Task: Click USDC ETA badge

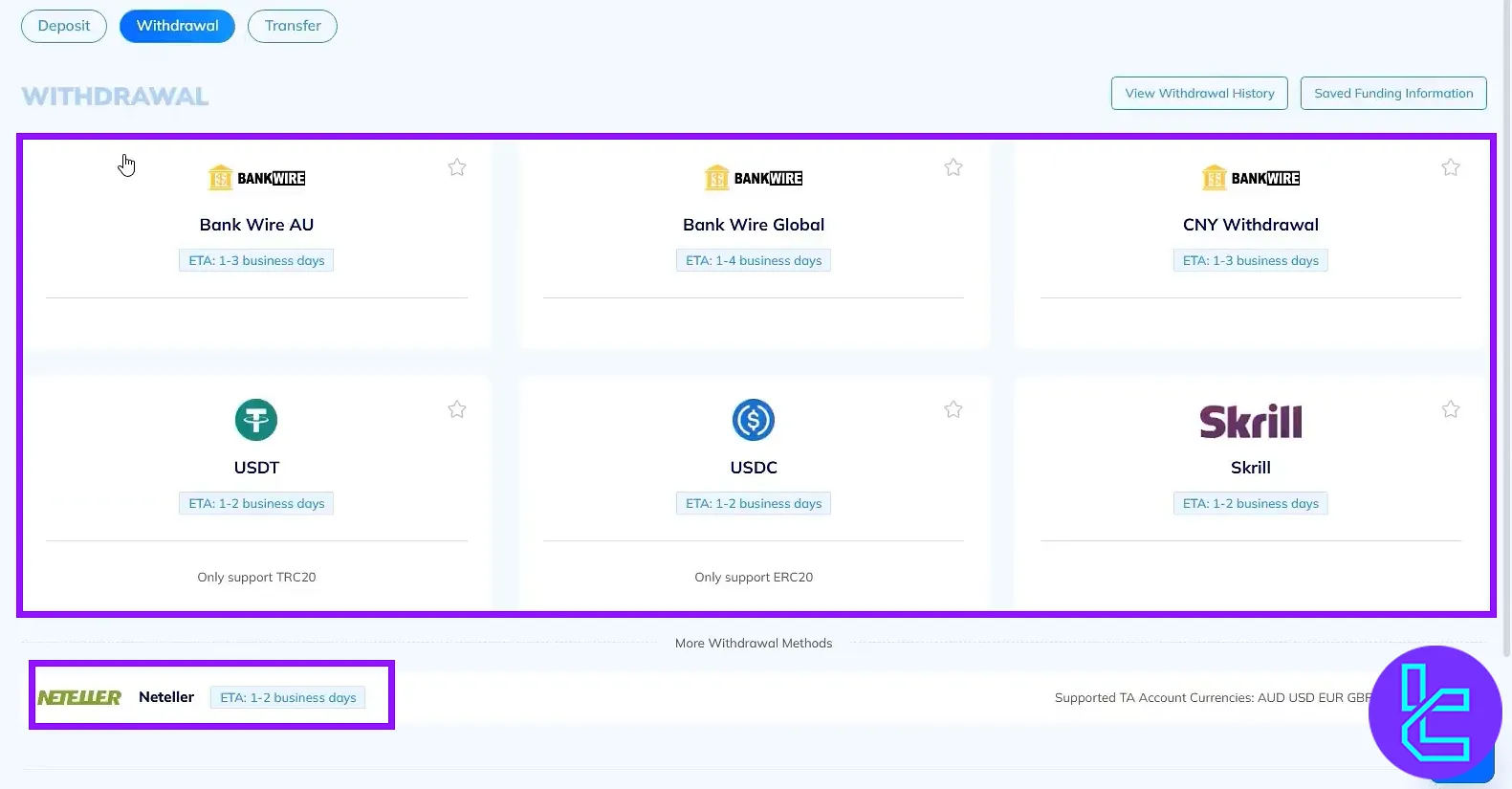Action: point(754,503)
